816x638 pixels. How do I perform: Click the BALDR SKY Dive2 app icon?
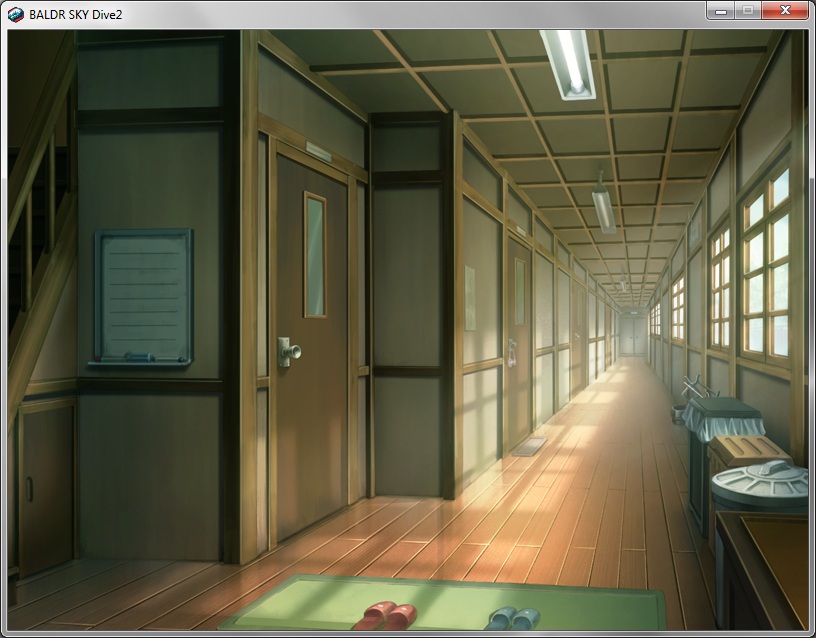pyautogui.click(x=16, y=15)
